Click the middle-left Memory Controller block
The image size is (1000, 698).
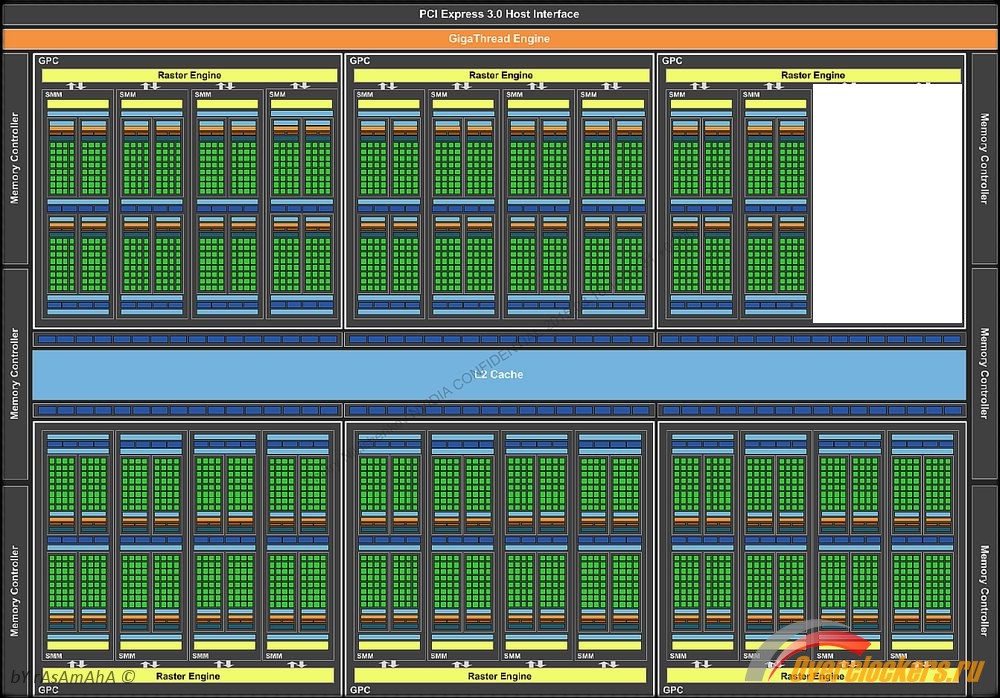[15, 374]
